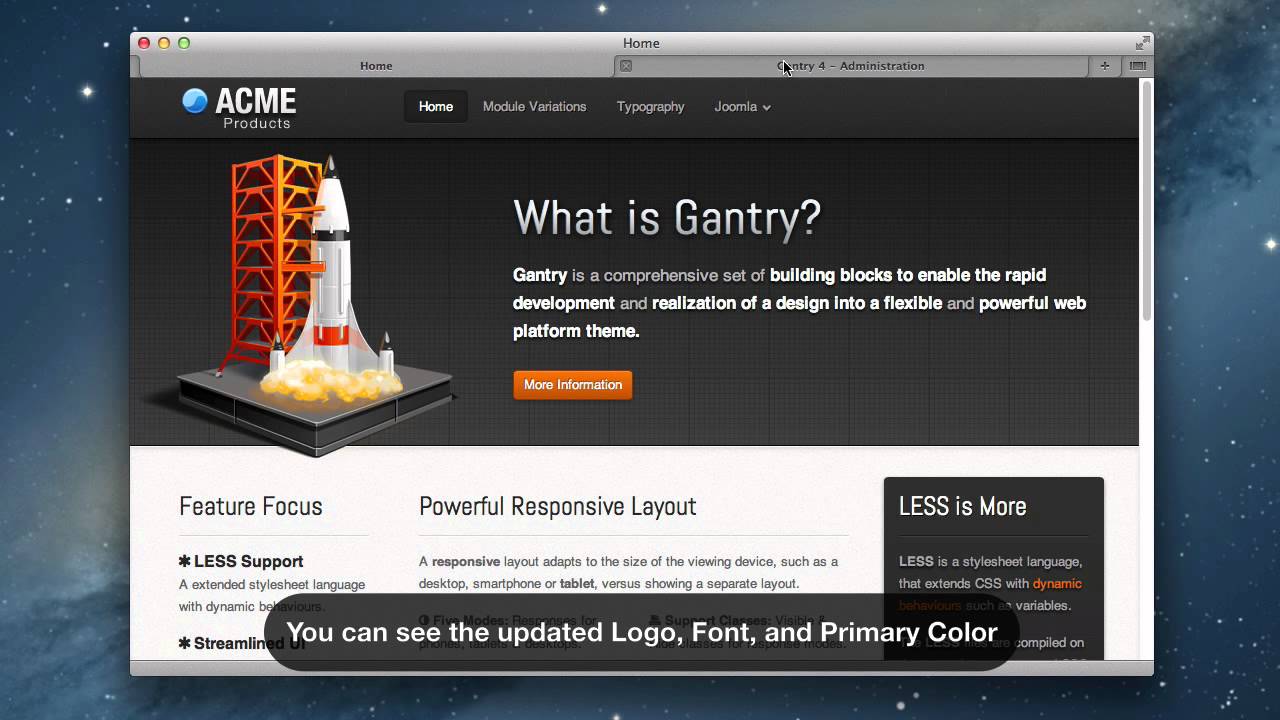Image resolution: width=1280 pixels, height=720 pixels.
Task: Click the LESS Support feature title
Action: [241, 561]
